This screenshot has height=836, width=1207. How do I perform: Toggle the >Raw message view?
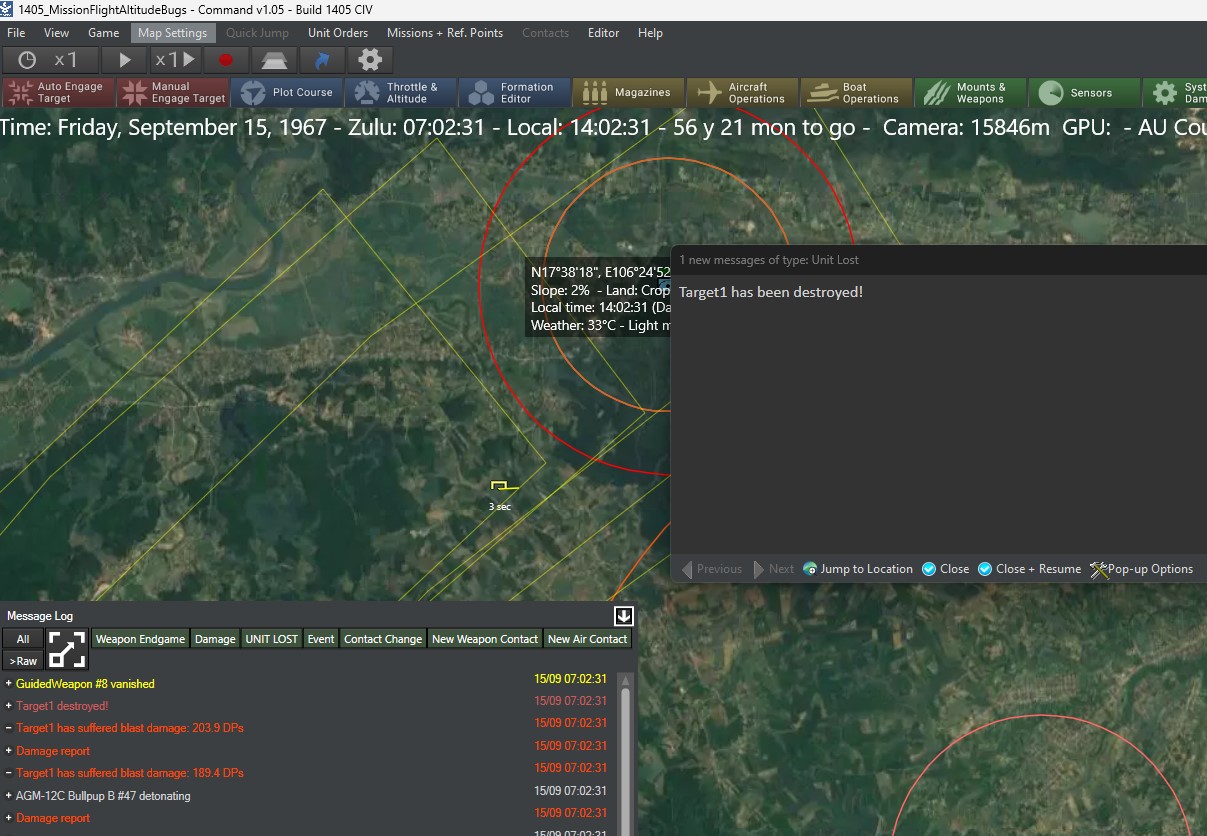pyautogui.click(x=23, y=661)
